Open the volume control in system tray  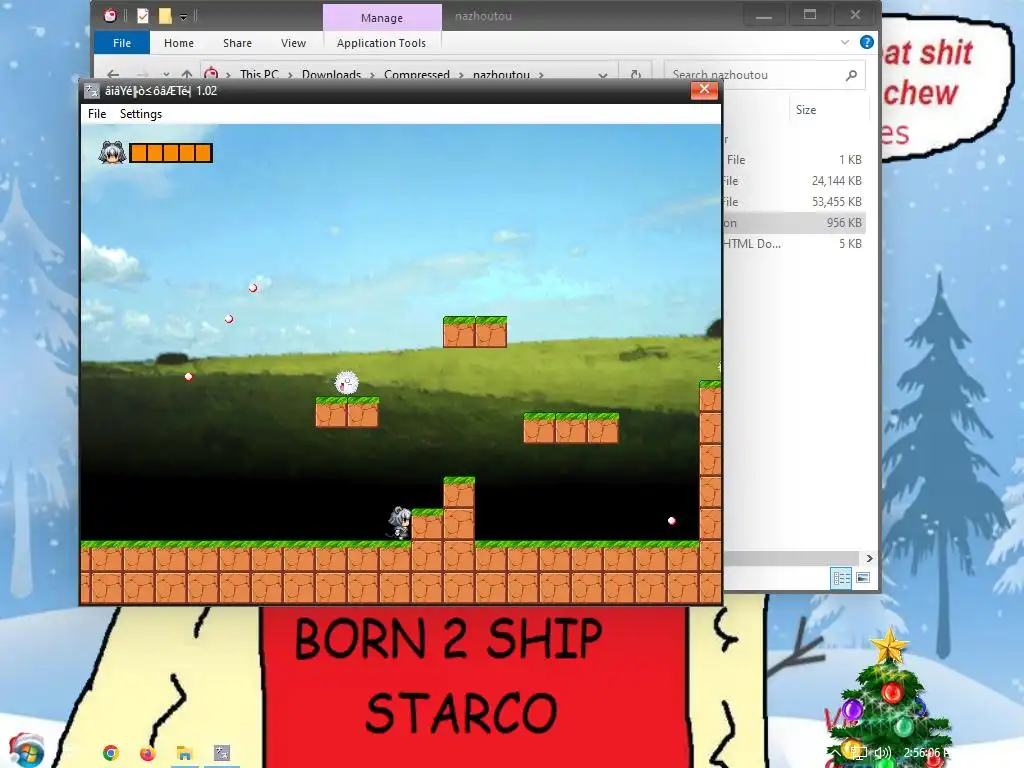[x=883, y=753]
